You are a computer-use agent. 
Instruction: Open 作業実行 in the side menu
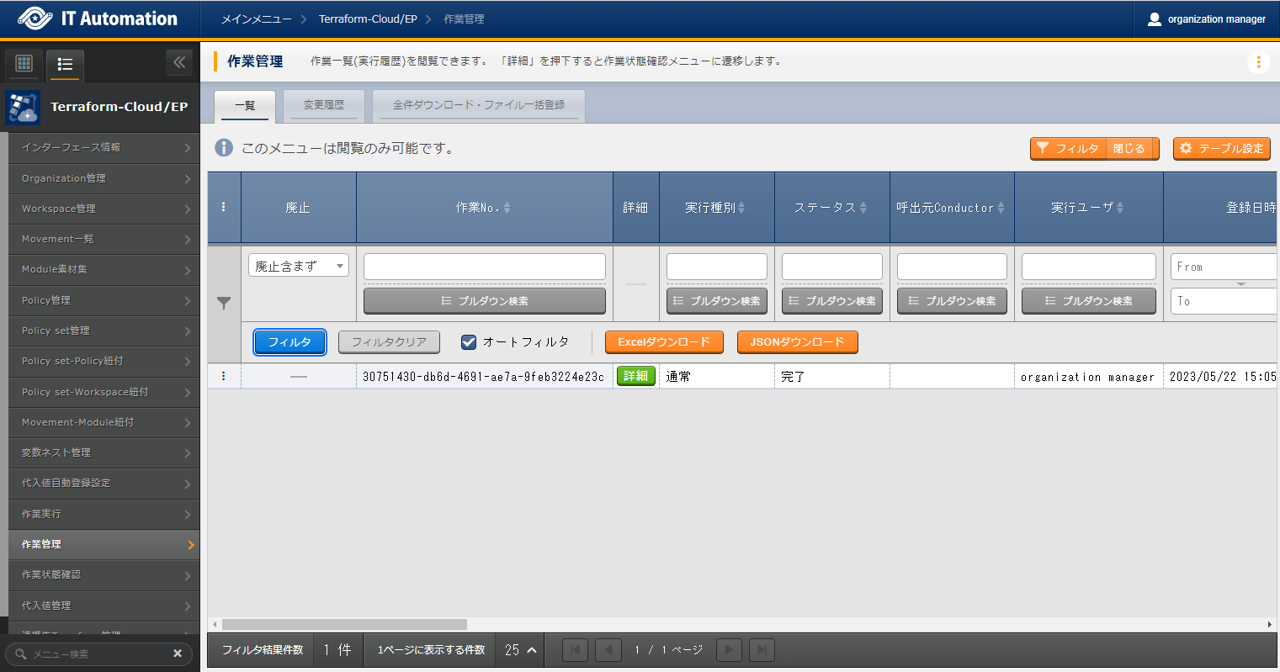(100, 514)
